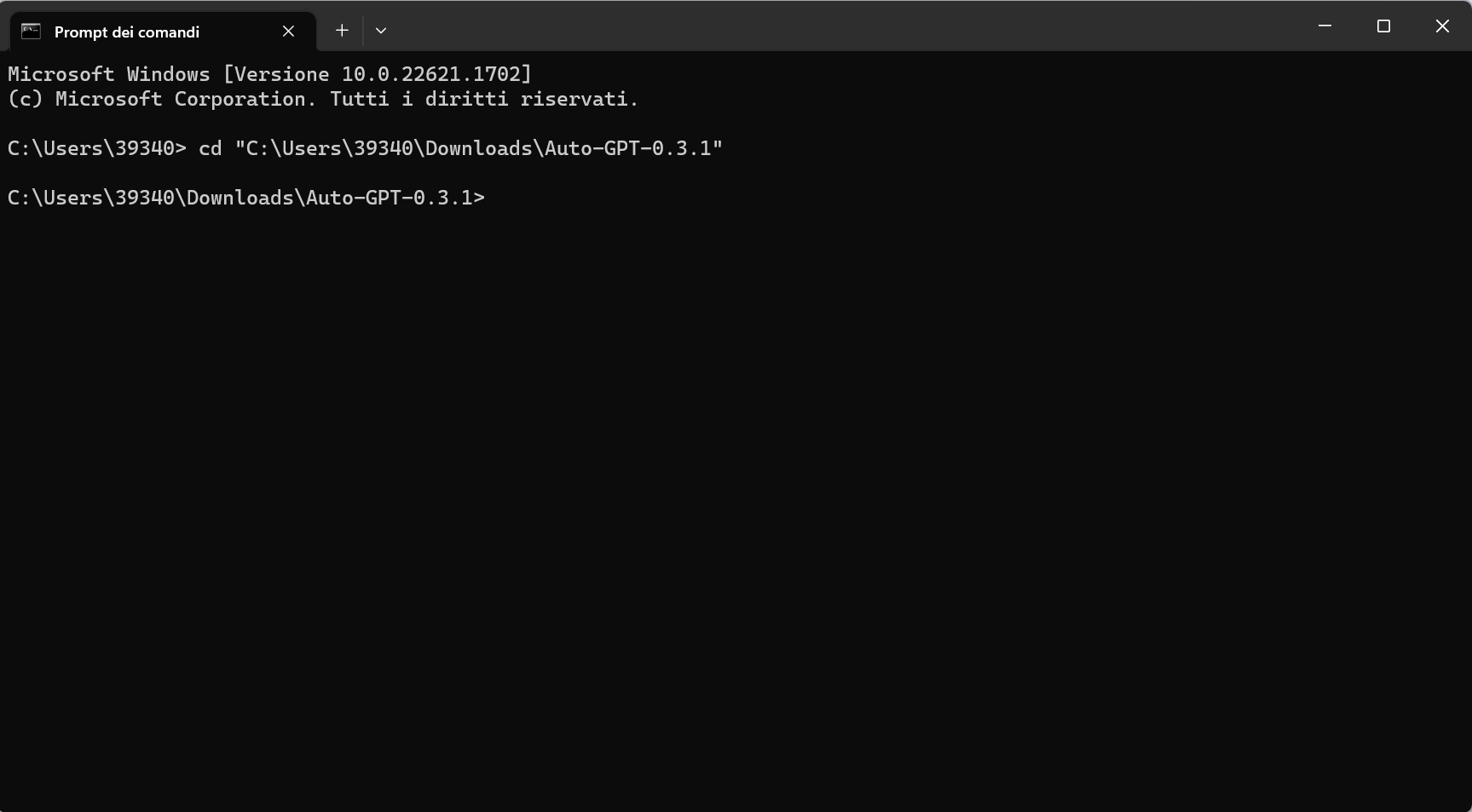Click "C:\Users\39340" in the first prompt
1472x812 pixels.
(89, 148)
